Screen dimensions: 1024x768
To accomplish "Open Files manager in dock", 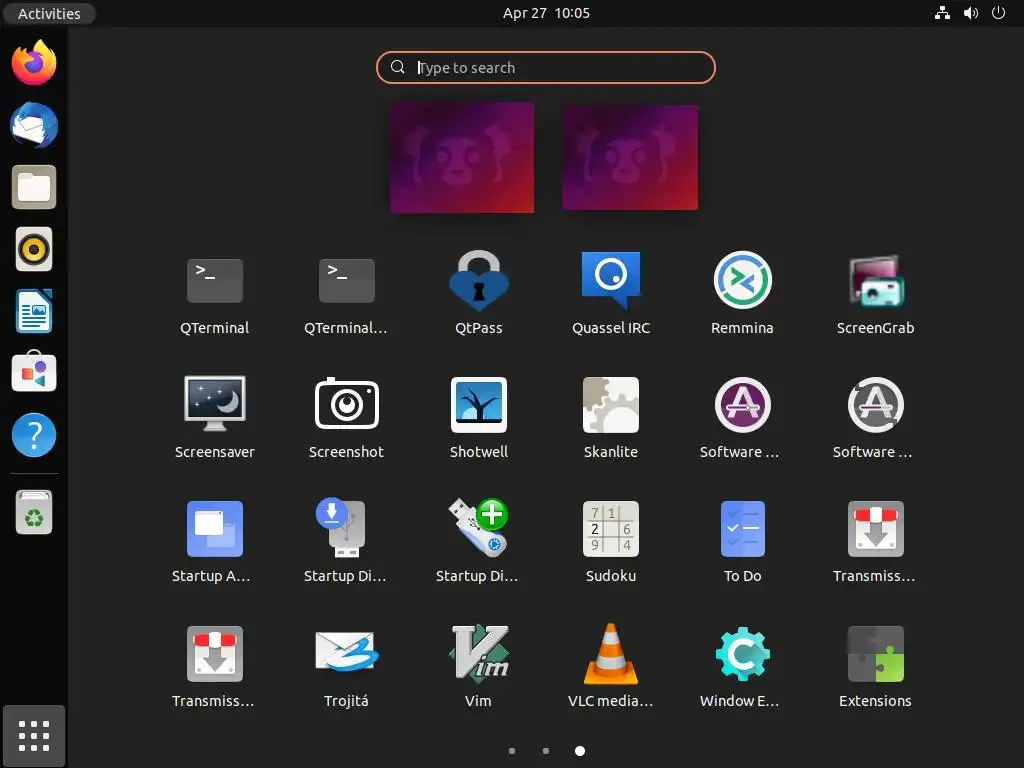I will click(x=34, y=187).
